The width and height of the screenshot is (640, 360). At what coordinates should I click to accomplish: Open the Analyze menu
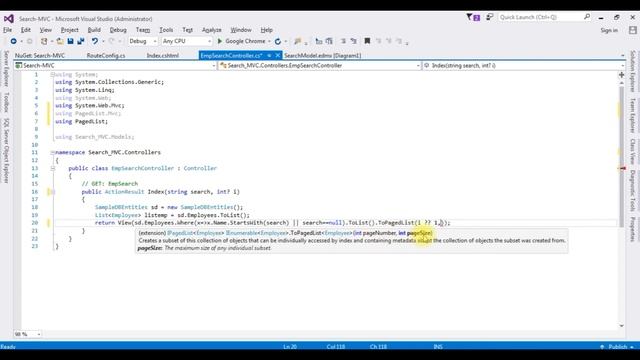click(x=211, y=30)
